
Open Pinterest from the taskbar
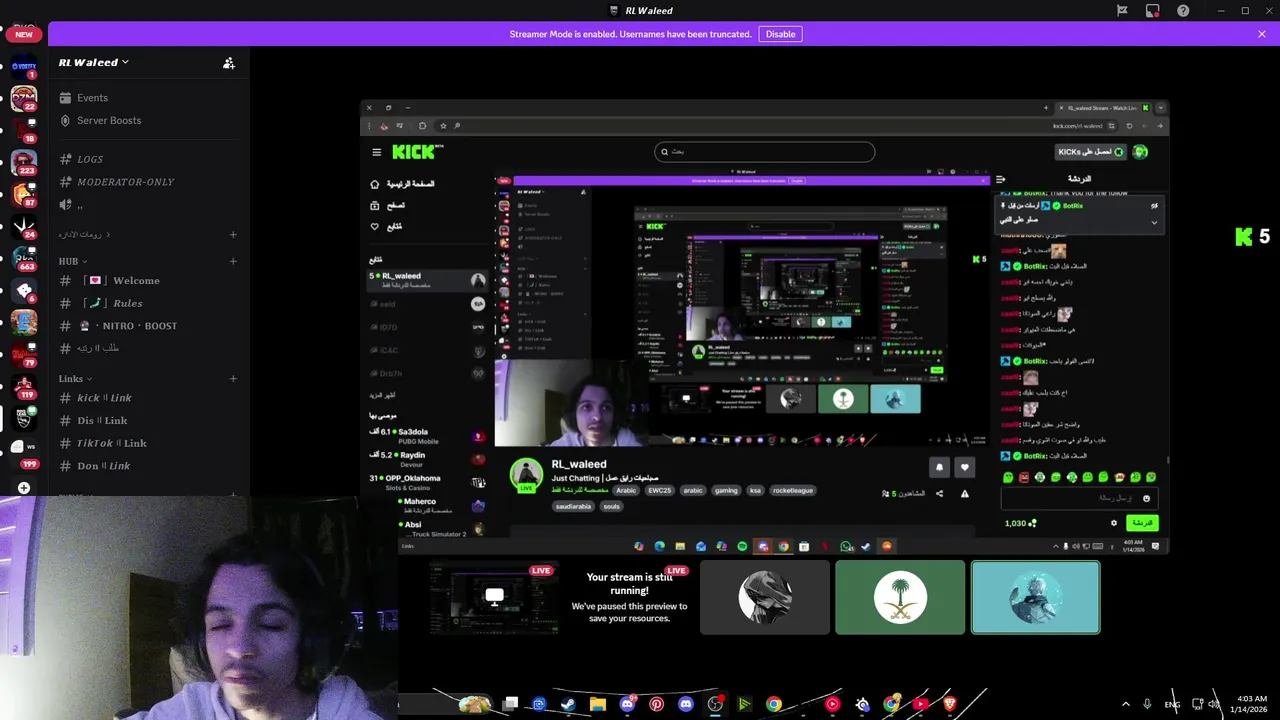[656, 704]
